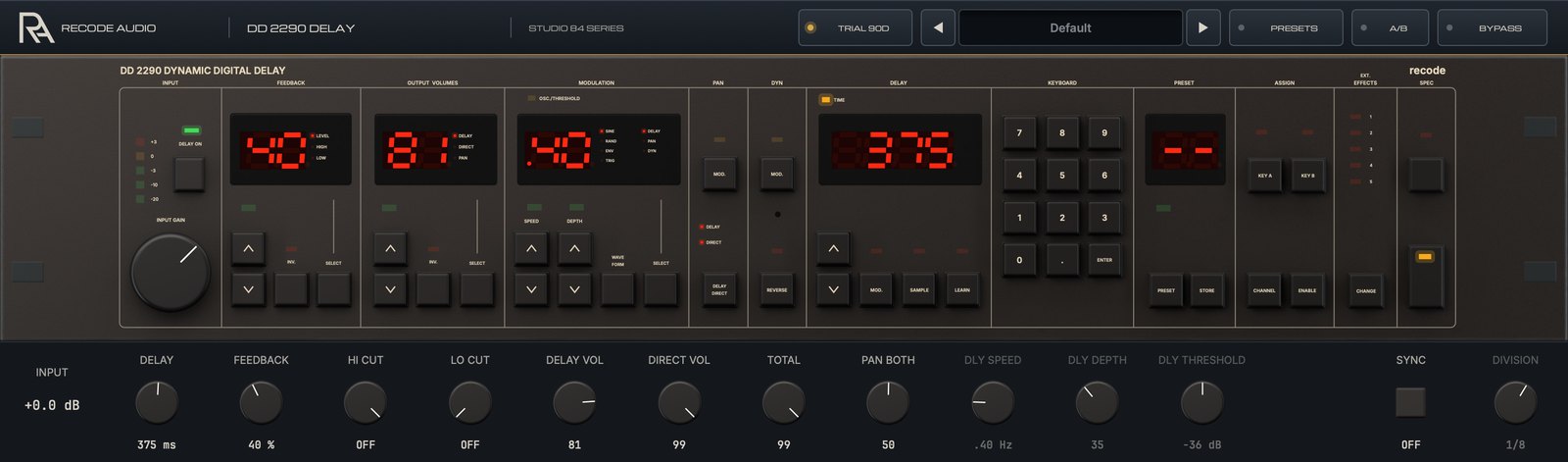Go to the next preset with the right arrow
1568x462 pixels.
pyautogui.click(x=1202, y=27)
